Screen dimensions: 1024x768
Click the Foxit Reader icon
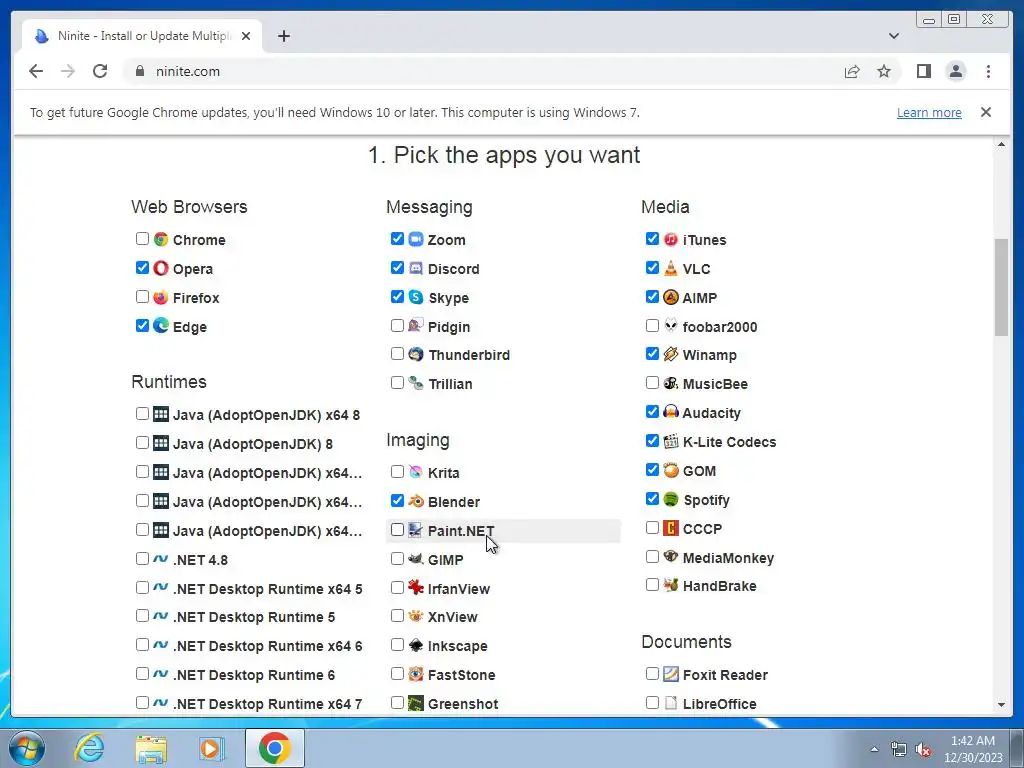click(x=671, y=674)
